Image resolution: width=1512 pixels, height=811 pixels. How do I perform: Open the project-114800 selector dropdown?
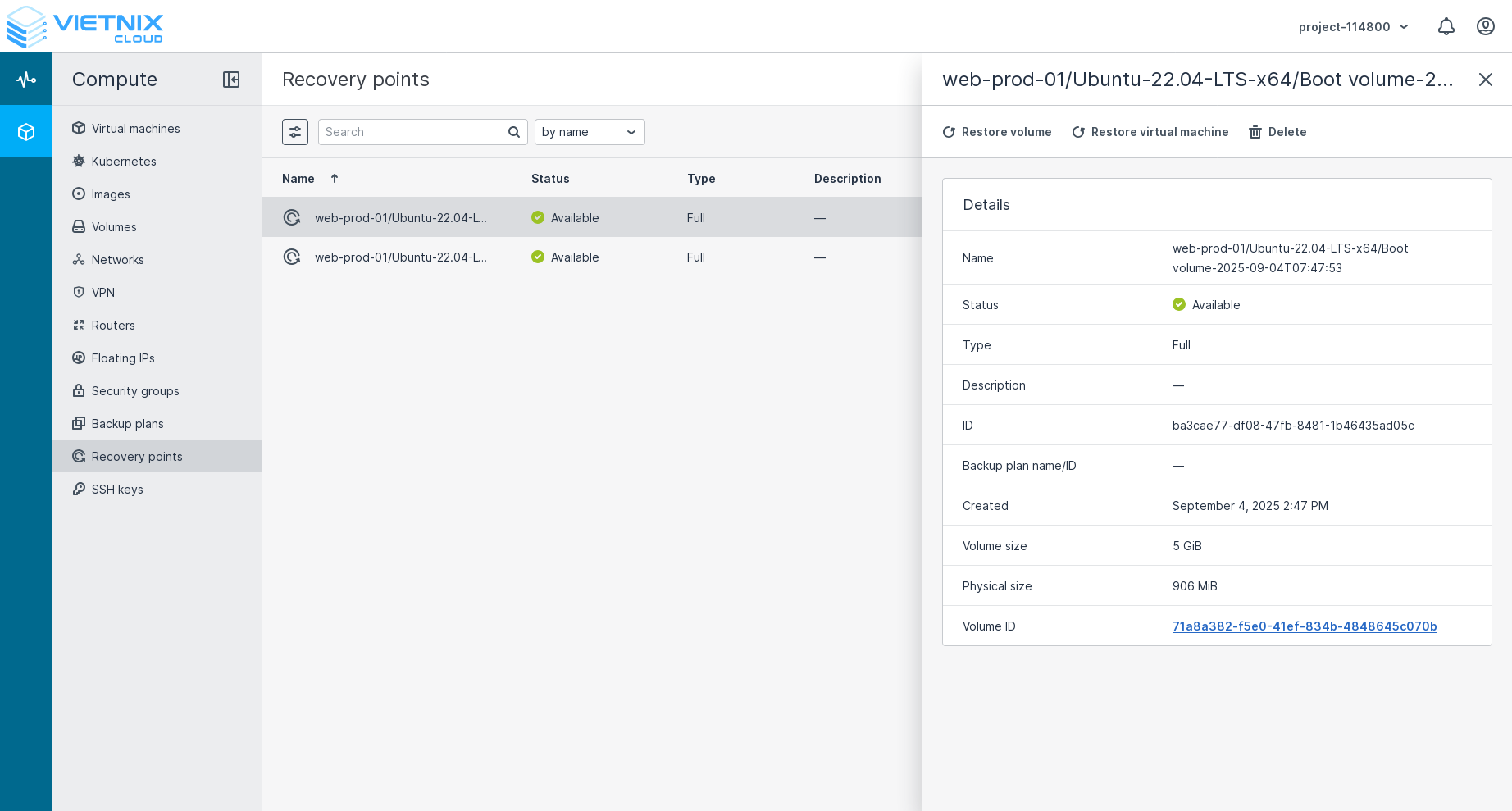(x=1354, y=26)
